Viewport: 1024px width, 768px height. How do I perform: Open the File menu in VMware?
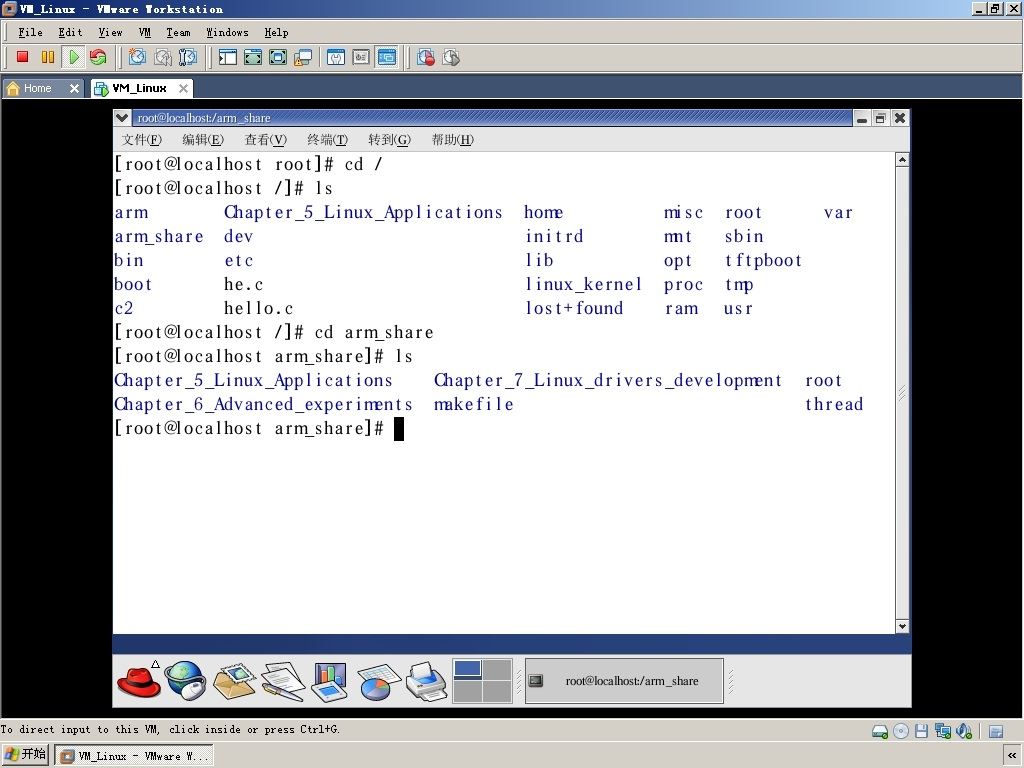[x=30, y=32]
